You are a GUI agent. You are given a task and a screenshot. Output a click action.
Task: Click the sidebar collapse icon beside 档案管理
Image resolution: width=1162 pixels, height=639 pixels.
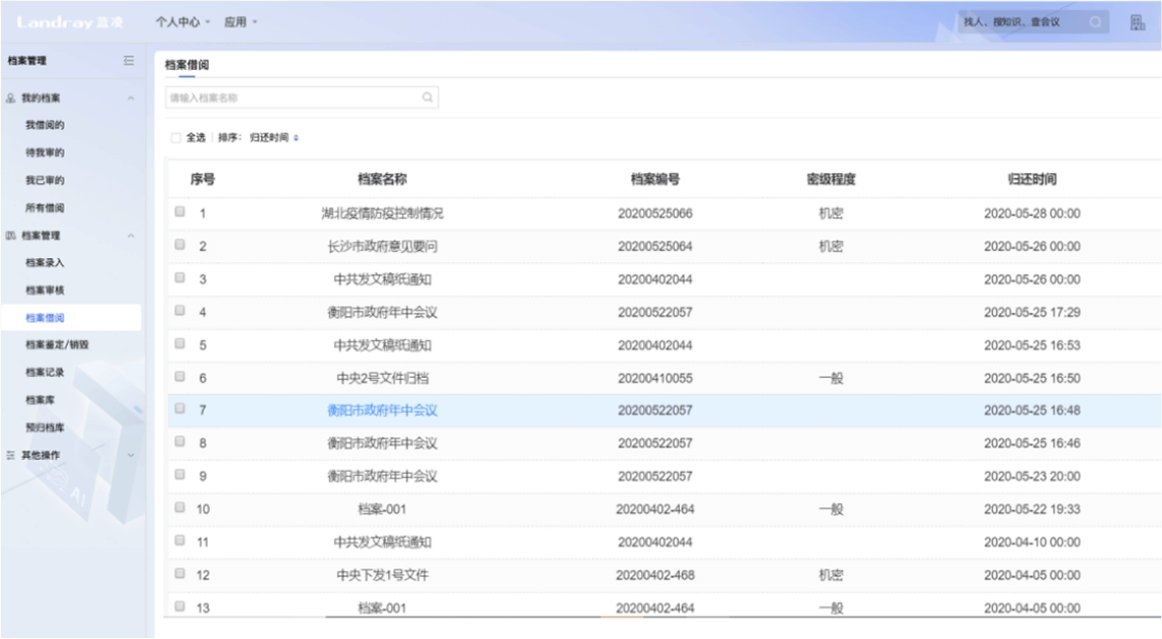pyautogui.click(x=128, y=61)
